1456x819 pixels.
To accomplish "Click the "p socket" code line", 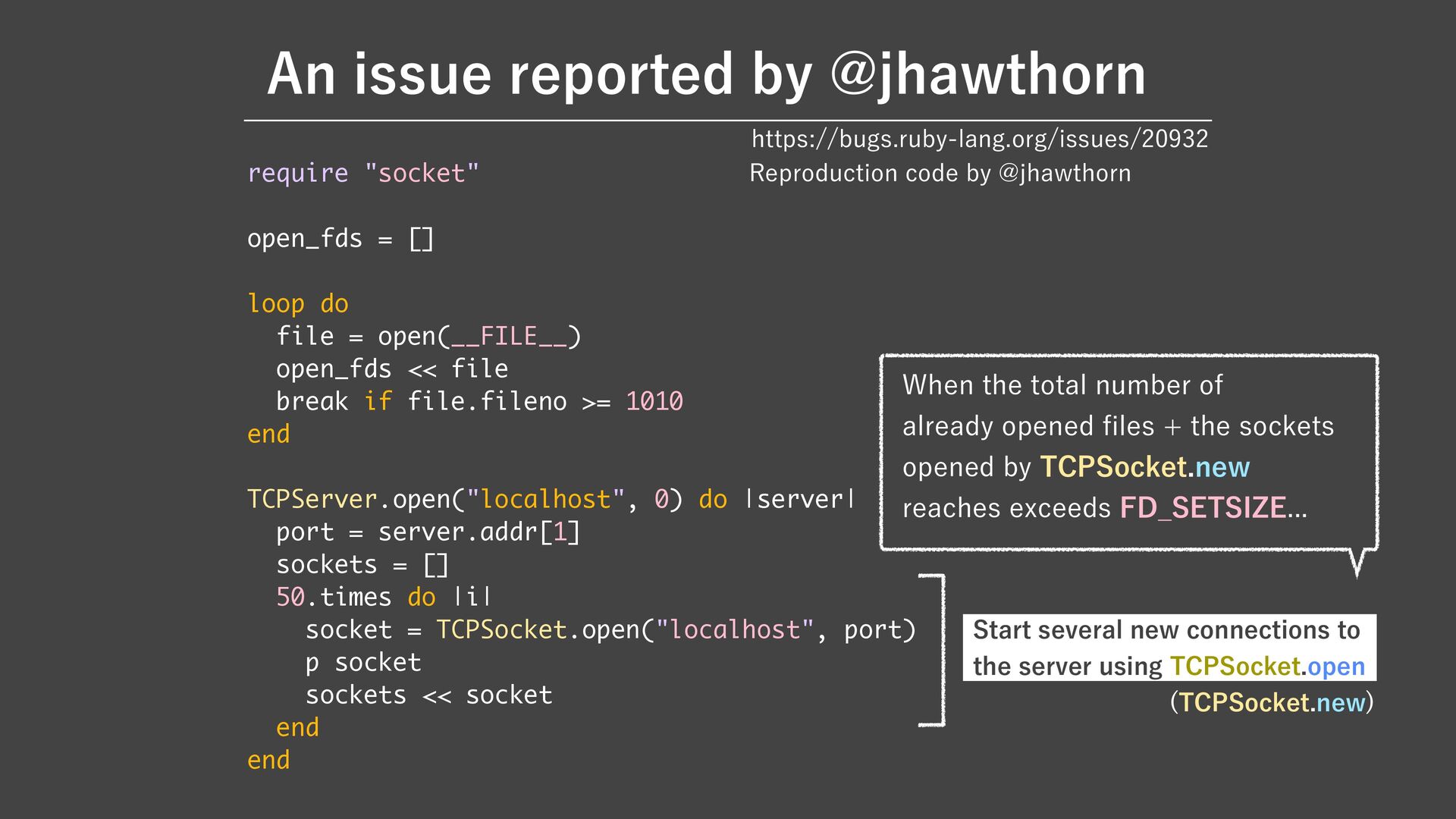I will [x=363, y=662].
